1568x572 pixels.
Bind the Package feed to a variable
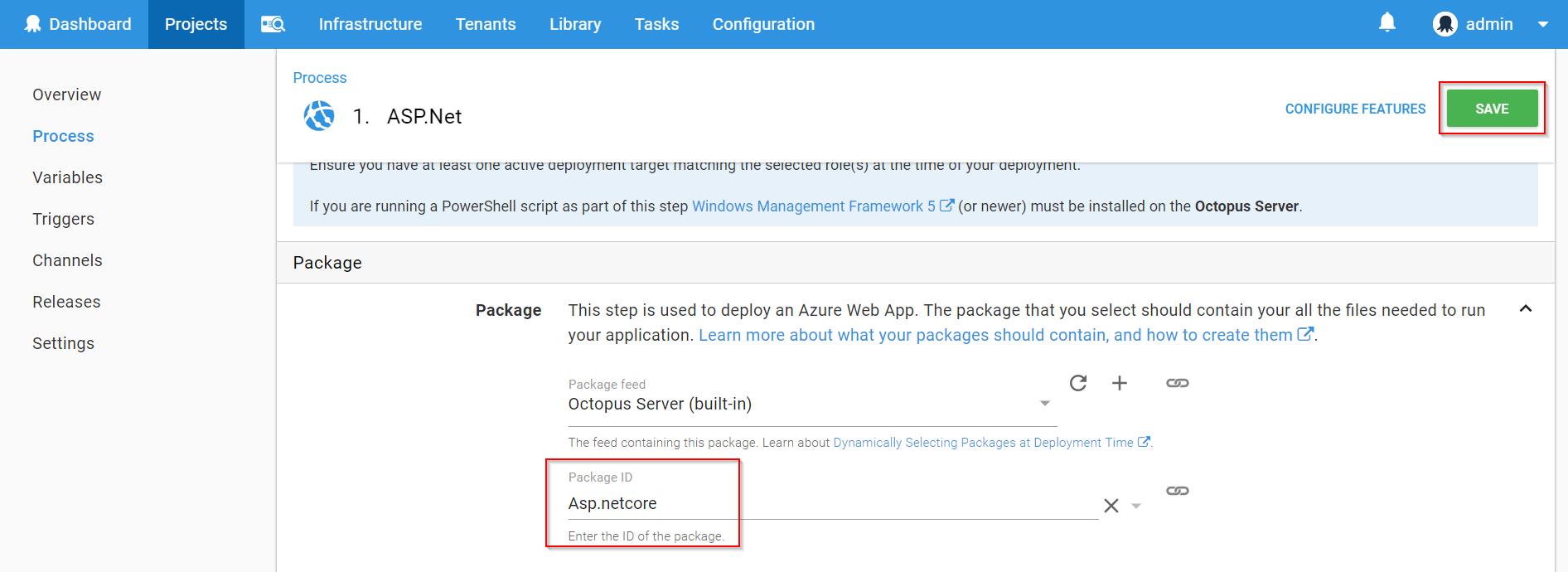1178,383
